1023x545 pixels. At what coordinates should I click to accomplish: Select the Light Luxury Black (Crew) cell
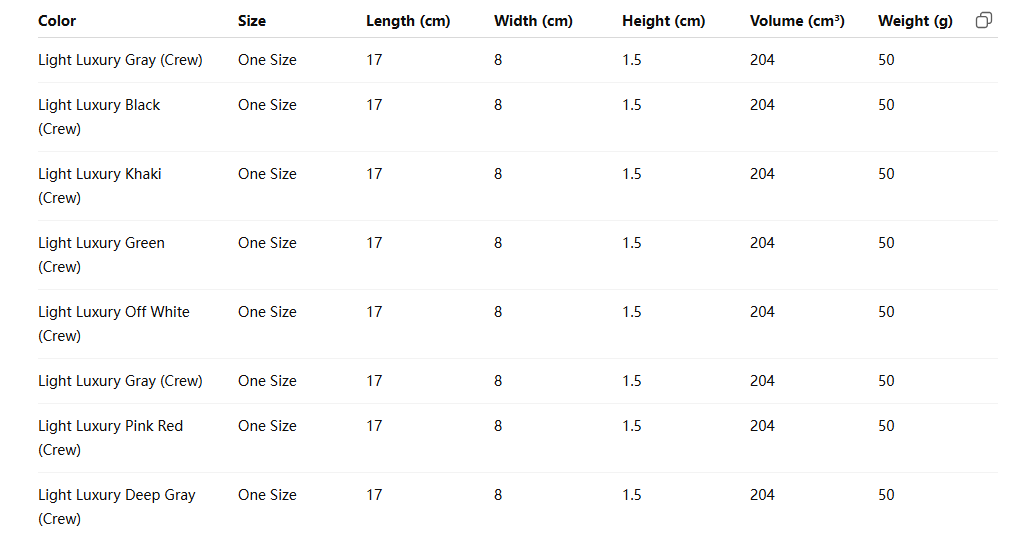tap(99, 117)
